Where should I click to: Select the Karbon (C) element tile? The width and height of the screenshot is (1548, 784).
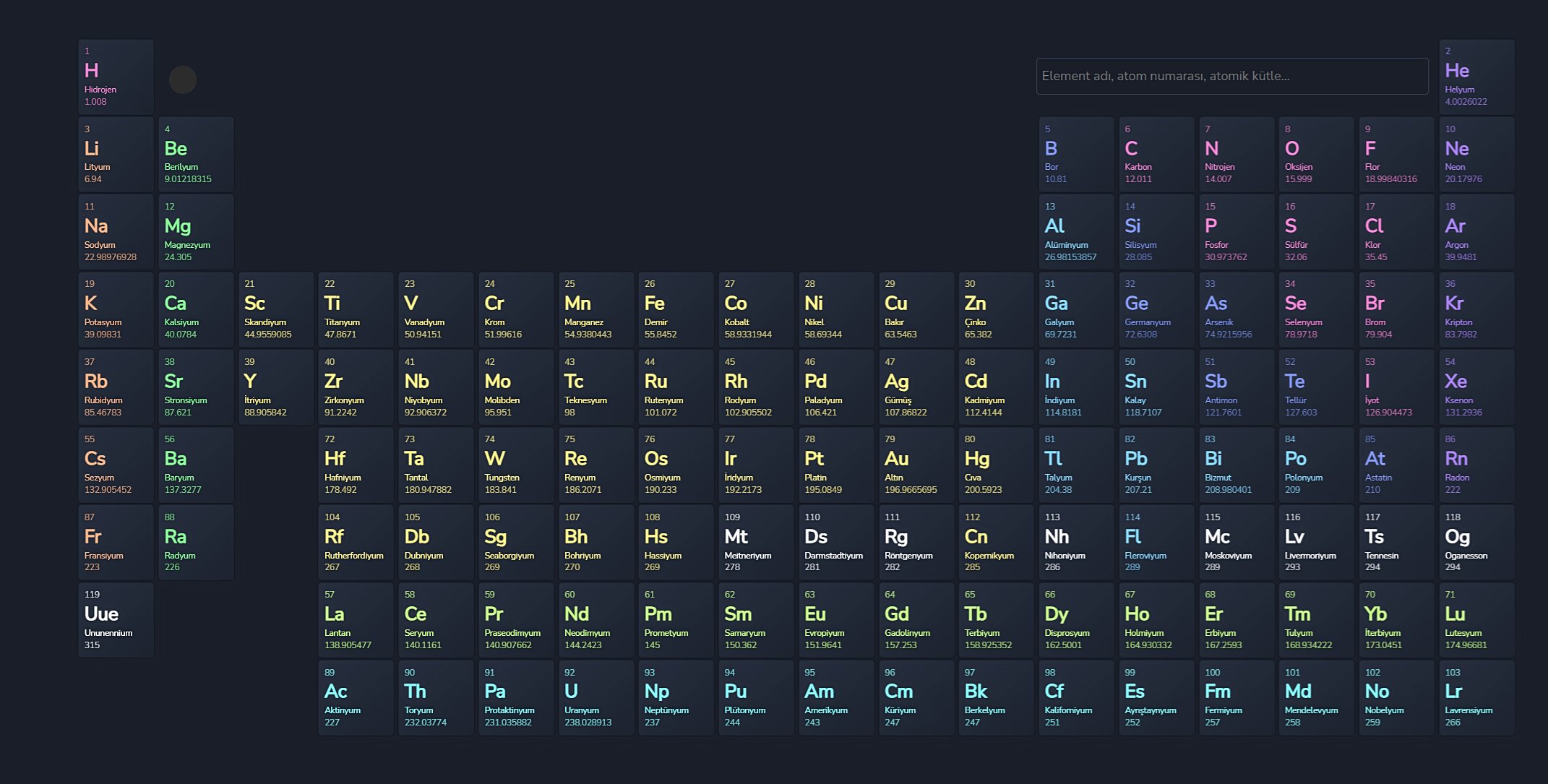click(x=1156, y=155)
